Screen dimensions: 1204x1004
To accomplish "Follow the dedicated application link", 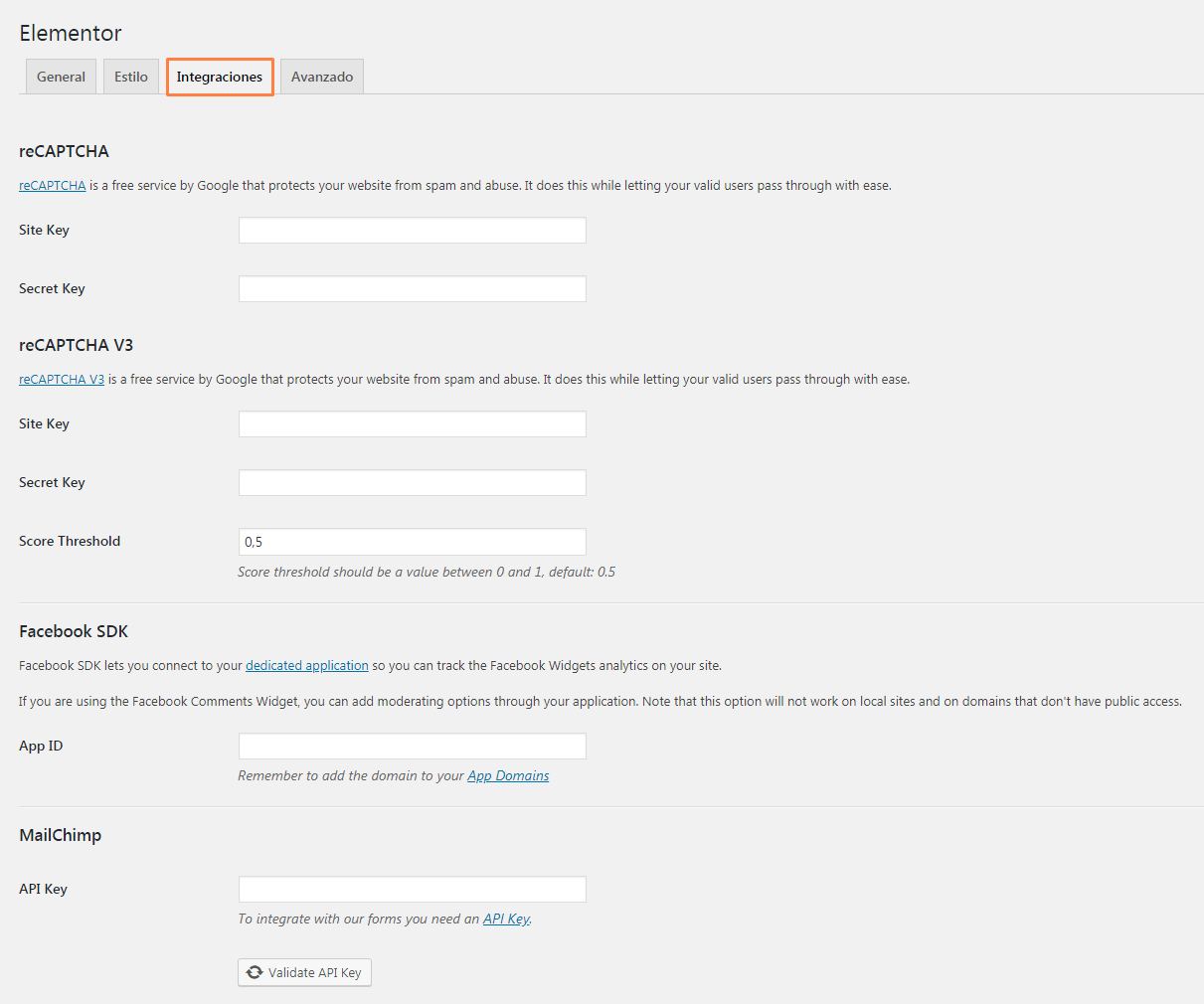I will [307, 666].
